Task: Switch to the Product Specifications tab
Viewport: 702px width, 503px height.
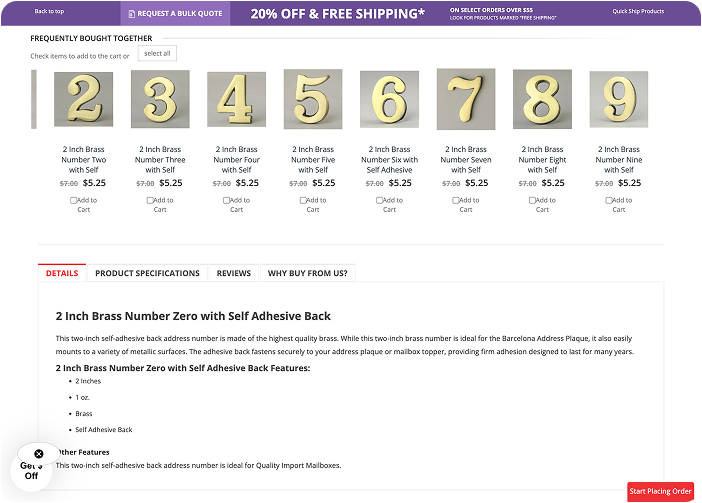Action: 147,273
